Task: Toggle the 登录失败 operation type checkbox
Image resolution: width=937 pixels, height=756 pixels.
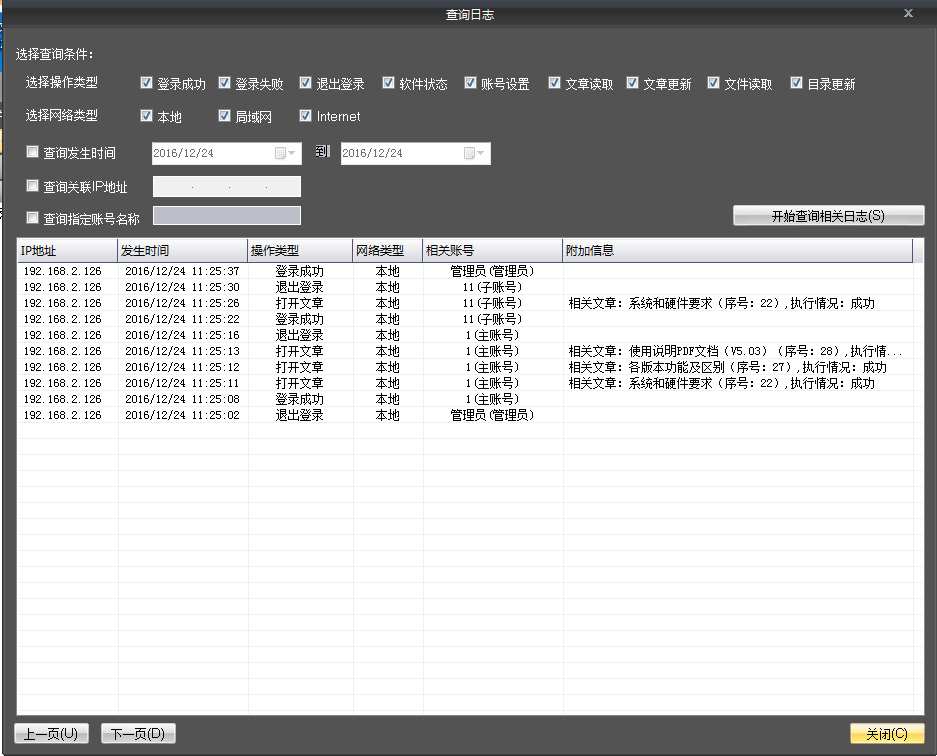Action: coord(225,84)
